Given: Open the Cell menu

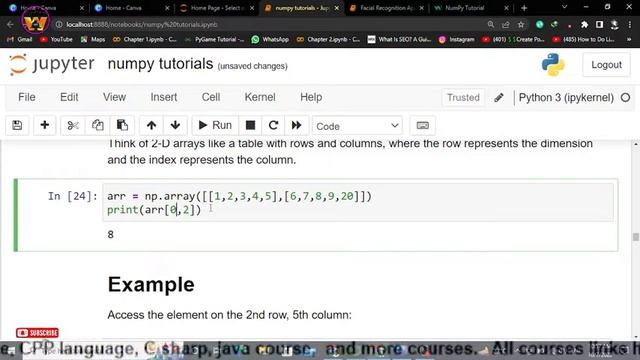Looking at the screenshot, I should pos(211,97).
